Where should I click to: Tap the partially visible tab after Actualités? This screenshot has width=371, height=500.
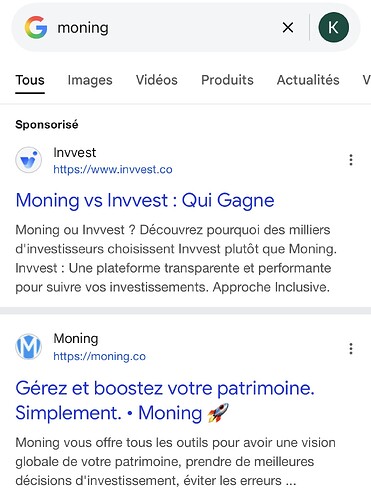367,80
